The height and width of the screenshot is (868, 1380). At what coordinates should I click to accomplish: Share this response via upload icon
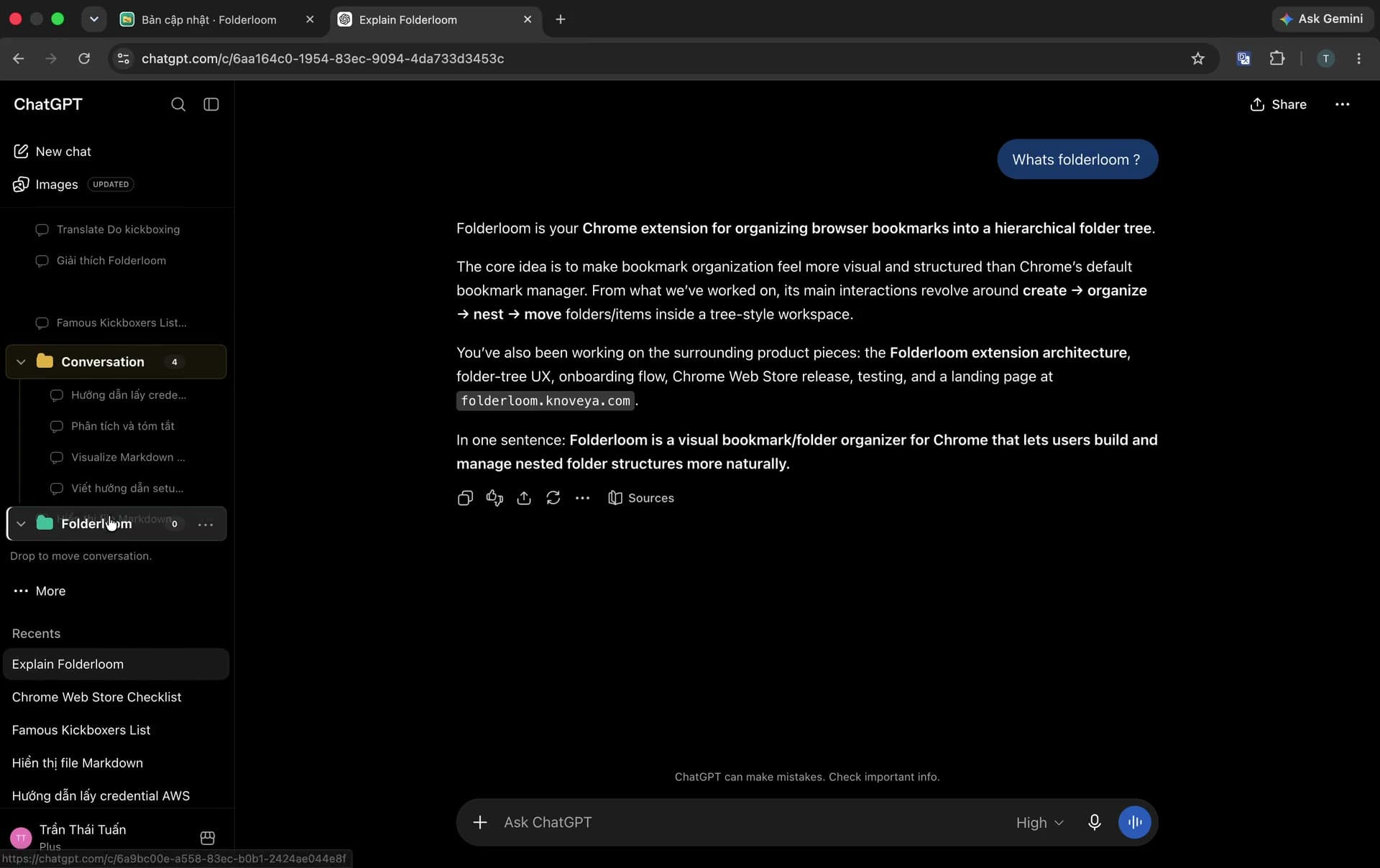tap(524, 498)
